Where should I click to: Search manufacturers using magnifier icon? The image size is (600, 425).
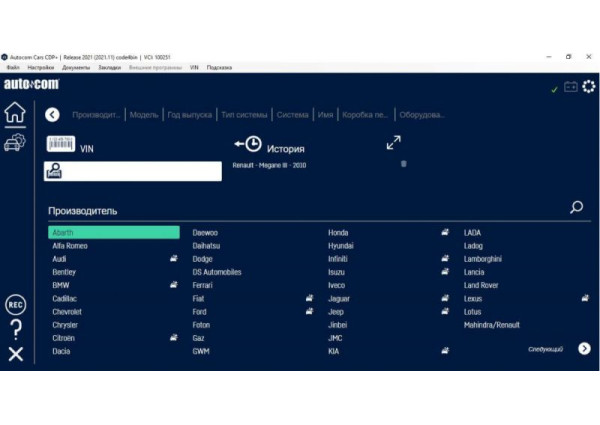coord(576,207)
